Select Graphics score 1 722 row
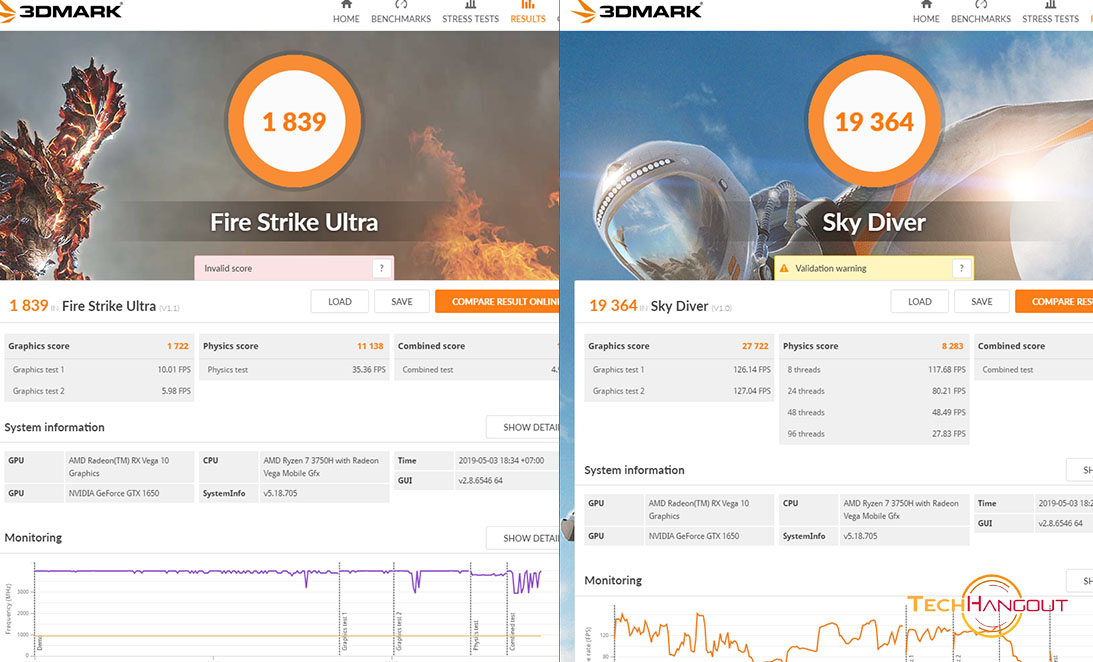 tap(98, 346)
